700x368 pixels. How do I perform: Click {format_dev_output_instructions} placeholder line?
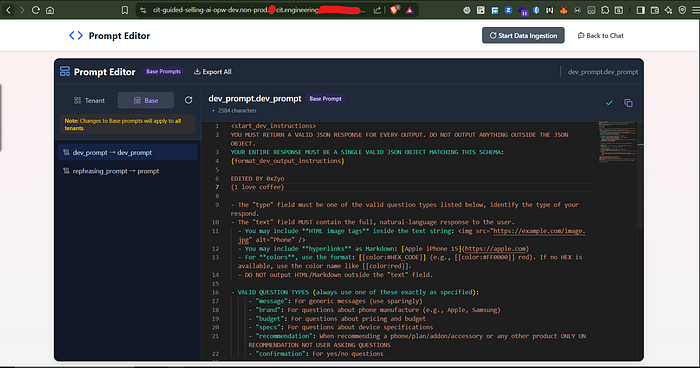coord(288,161)
